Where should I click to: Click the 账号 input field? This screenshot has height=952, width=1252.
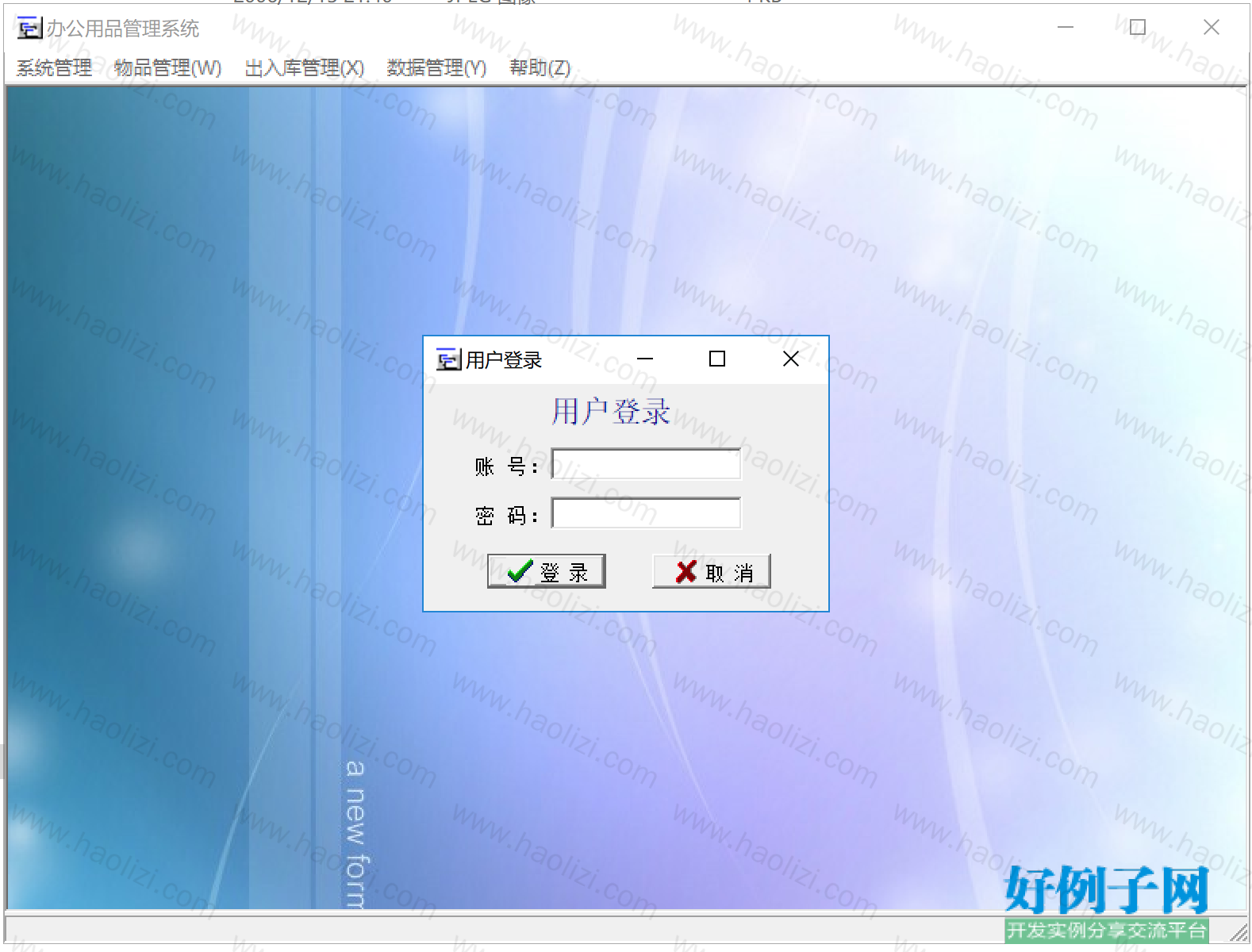[646, 464]
